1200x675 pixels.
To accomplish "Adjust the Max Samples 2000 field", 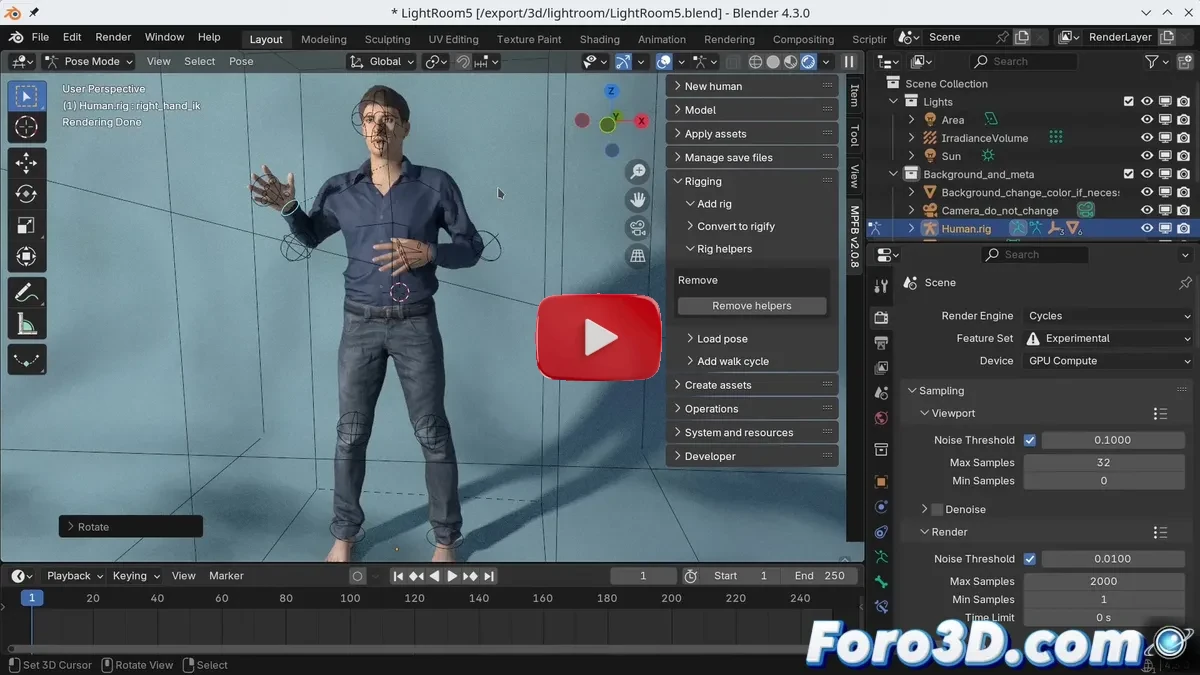I will (1103, 581).
